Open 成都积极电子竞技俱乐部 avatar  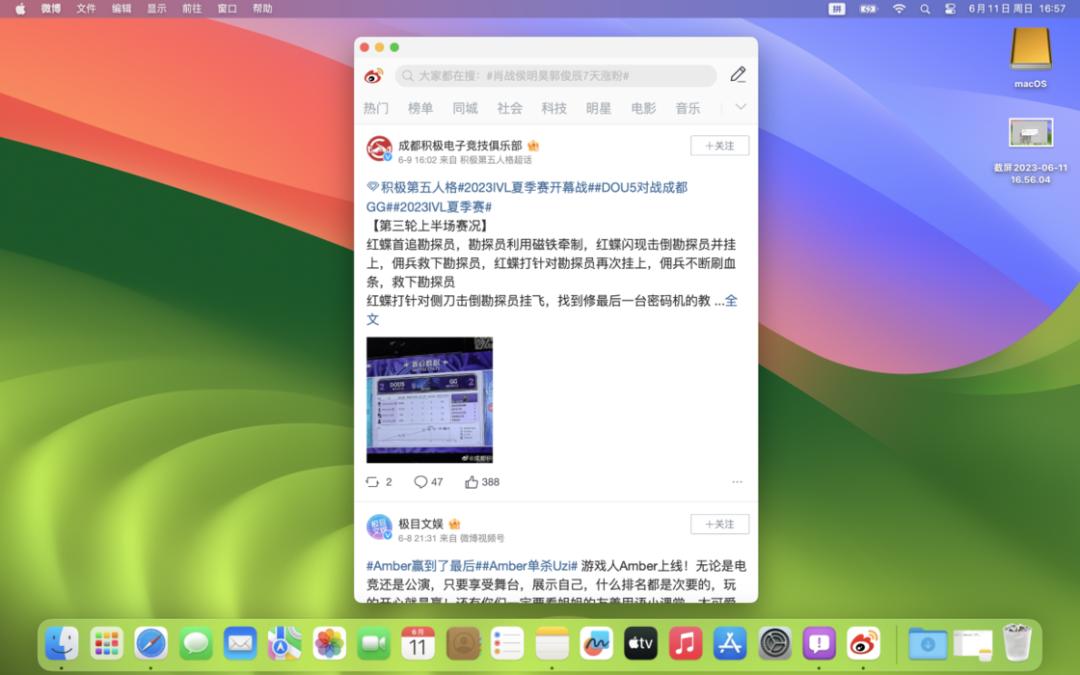(x=379, y=148)
